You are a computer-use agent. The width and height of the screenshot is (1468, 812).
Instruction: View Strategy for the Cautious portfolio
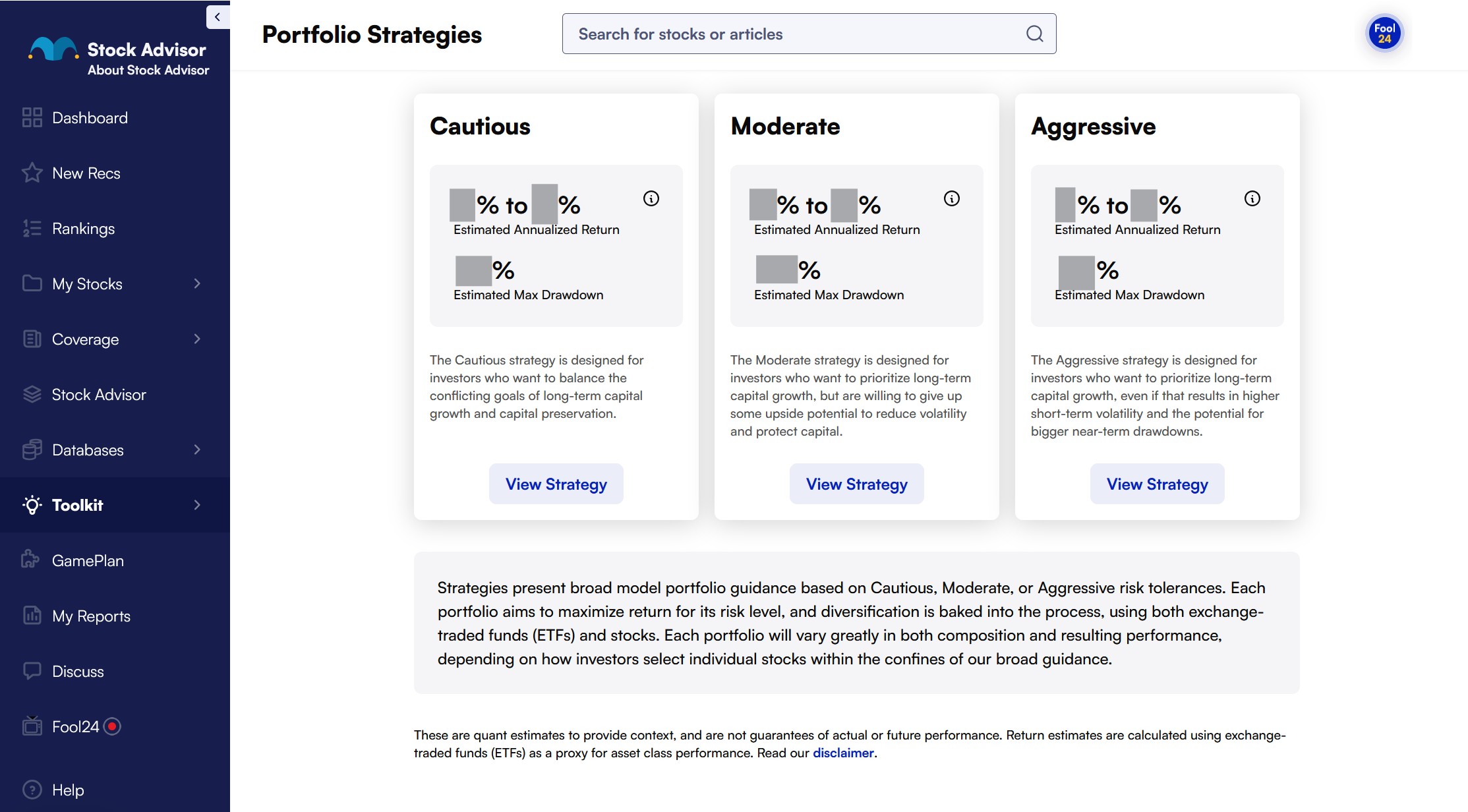[x=556, y=484]
